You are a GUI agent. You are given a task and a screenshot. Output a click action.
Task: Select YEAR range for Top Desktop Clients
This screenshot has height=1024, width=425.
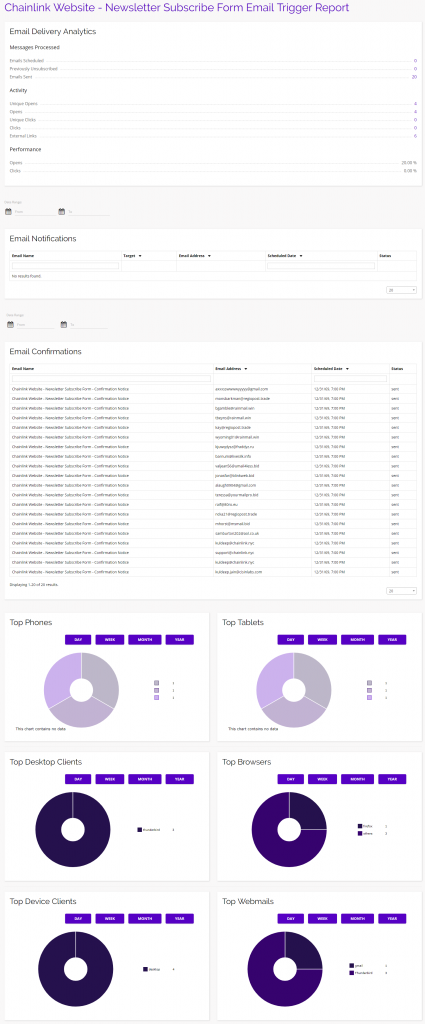coord(180,779)
